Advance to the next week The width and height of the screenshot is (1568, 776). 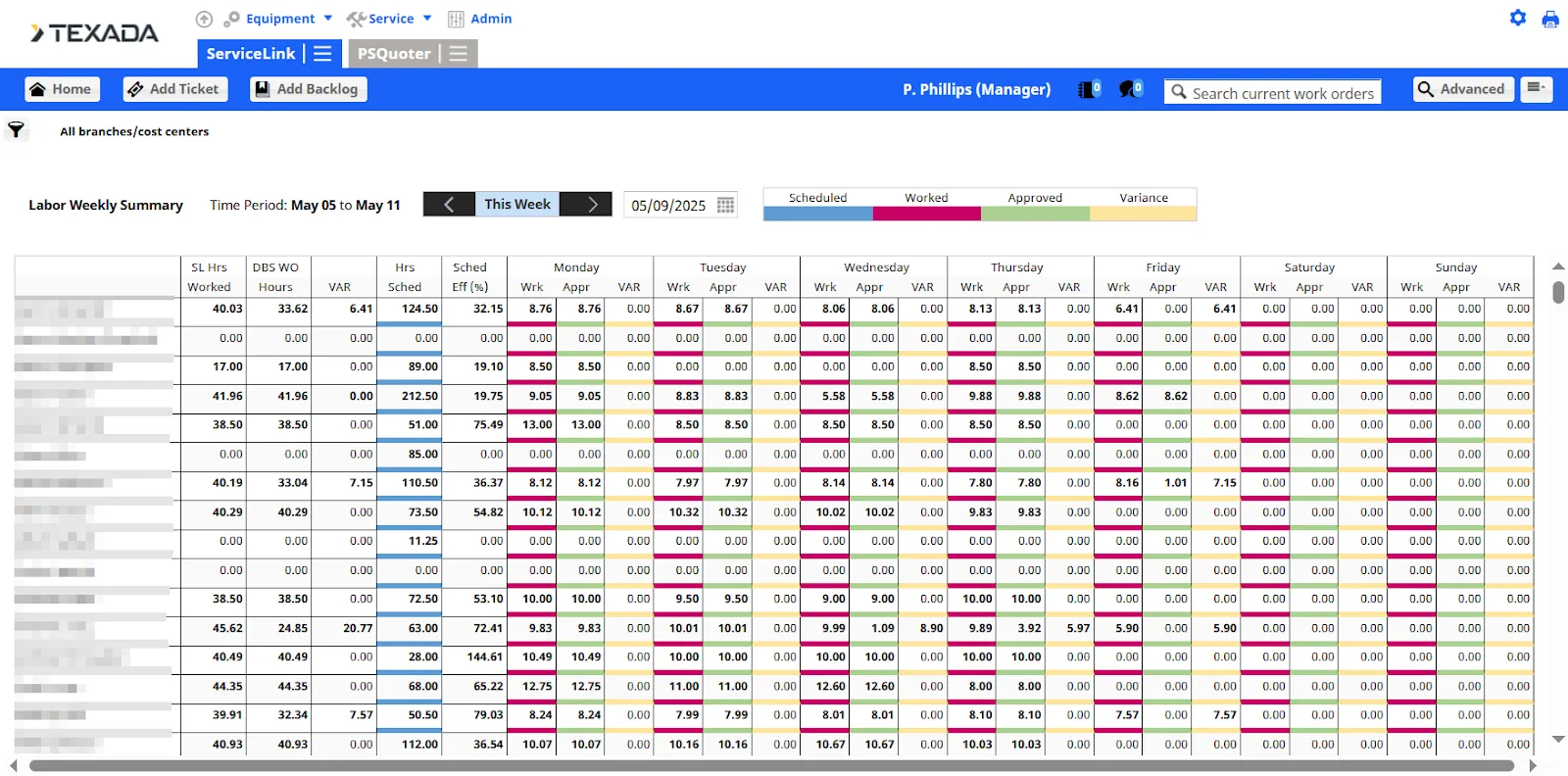[592, 204]
